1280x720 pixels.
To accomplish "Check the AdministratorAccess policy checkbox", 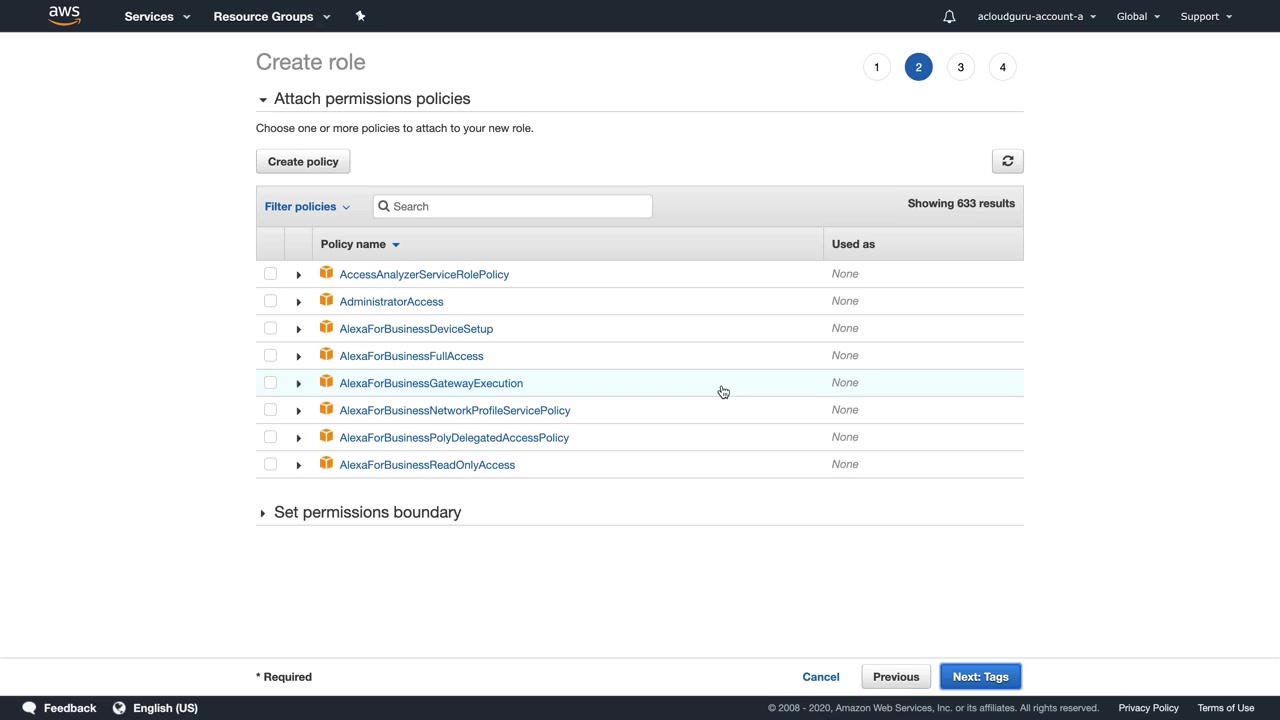I will [x=270, y=301].
